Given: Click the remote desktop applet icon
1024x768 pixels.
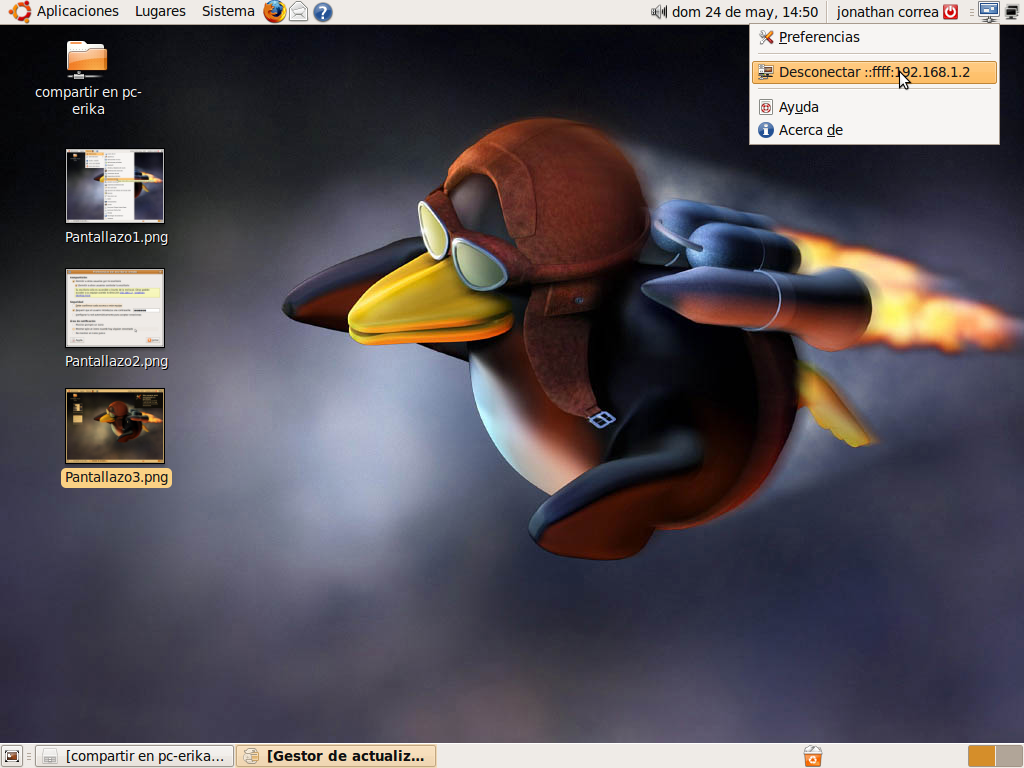Looking at the screenshot, I should [989, 11].
